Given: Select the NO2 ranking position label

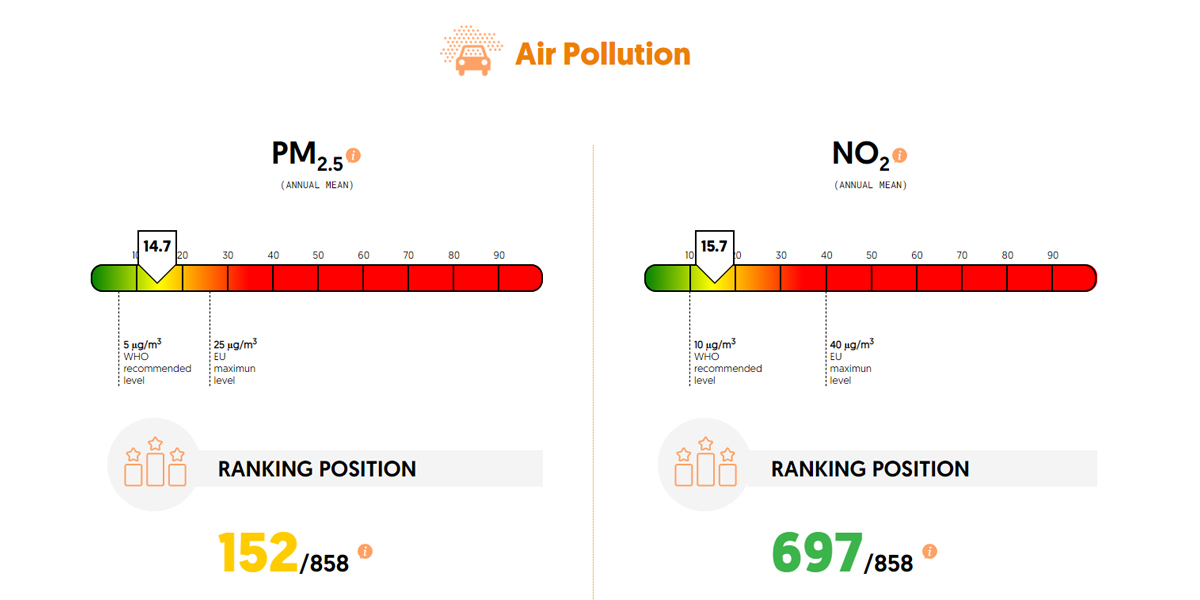Looking at the screenshot, I should tap(870, 469).
